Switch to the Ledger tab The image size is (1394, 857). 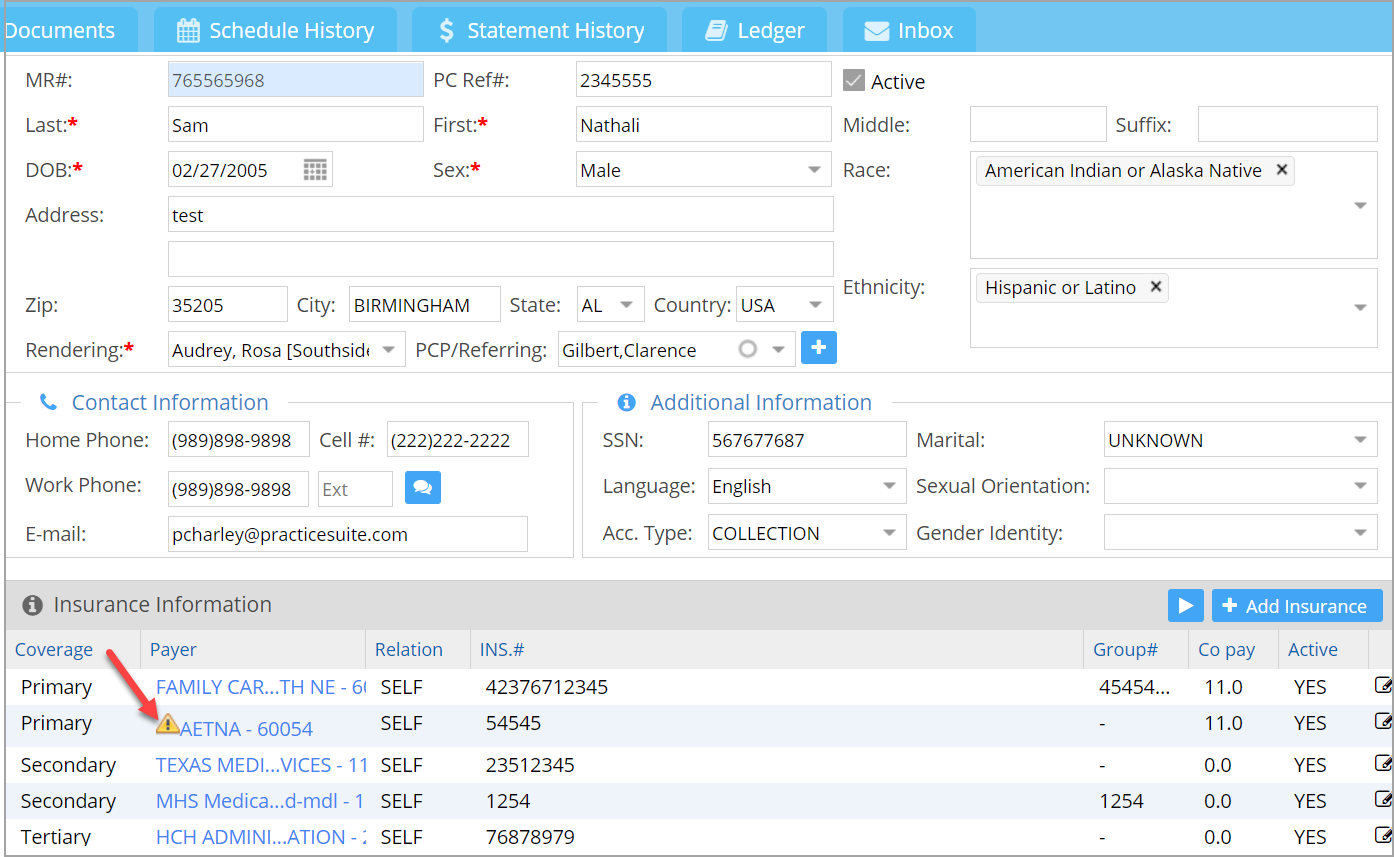(755, 31)
